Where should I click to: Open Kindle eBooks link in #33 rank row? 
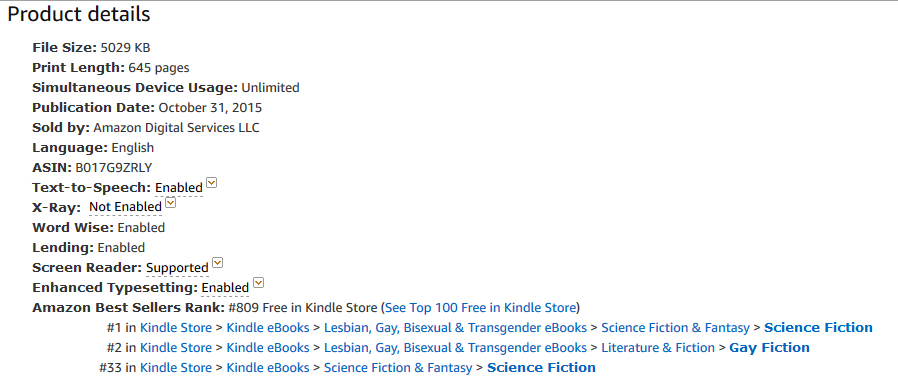point(268,367)
